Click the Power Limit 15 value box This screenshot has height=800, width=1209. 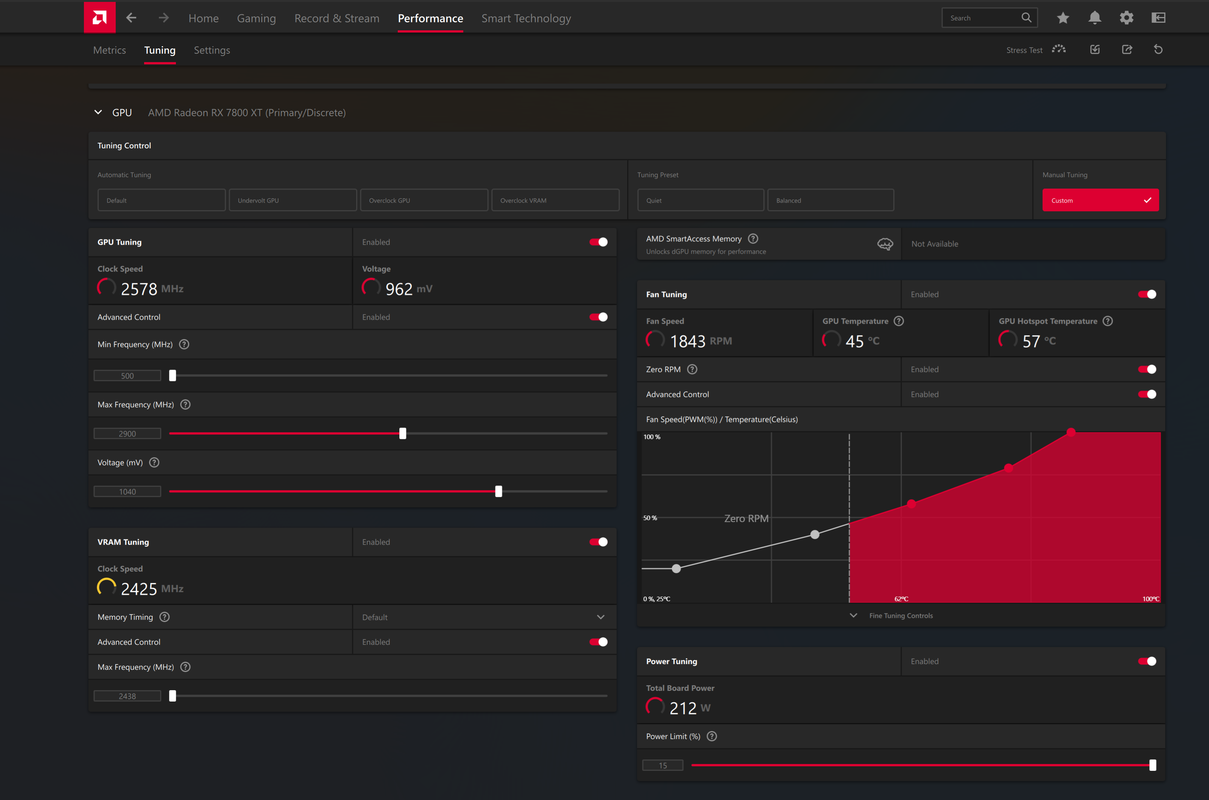click(662, 765)
